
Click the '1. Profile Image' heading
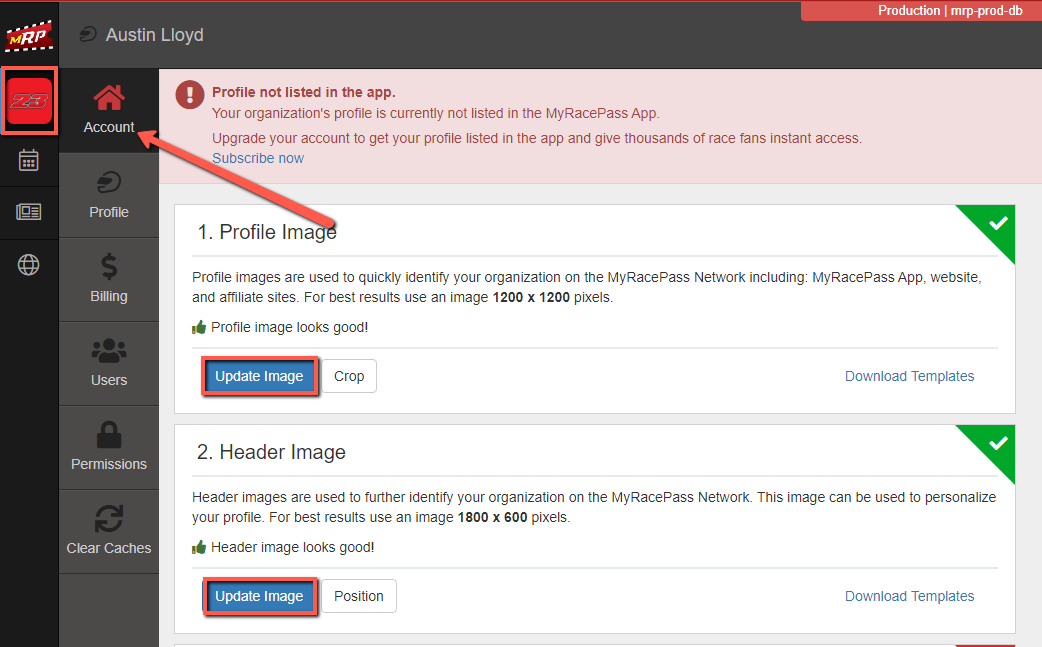[267, 232]
